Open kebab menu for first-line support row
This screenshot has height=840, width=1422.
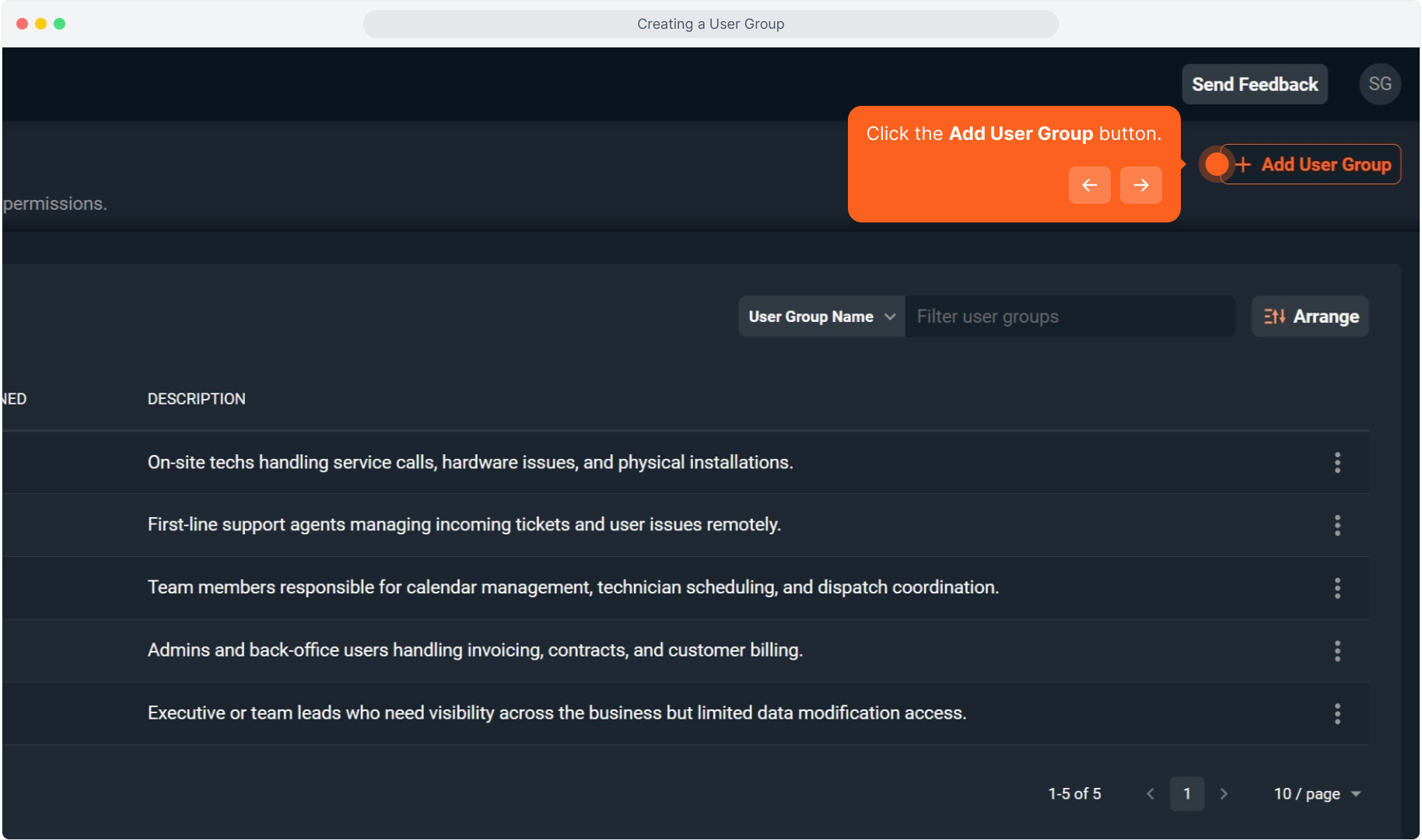[1337, 526]
